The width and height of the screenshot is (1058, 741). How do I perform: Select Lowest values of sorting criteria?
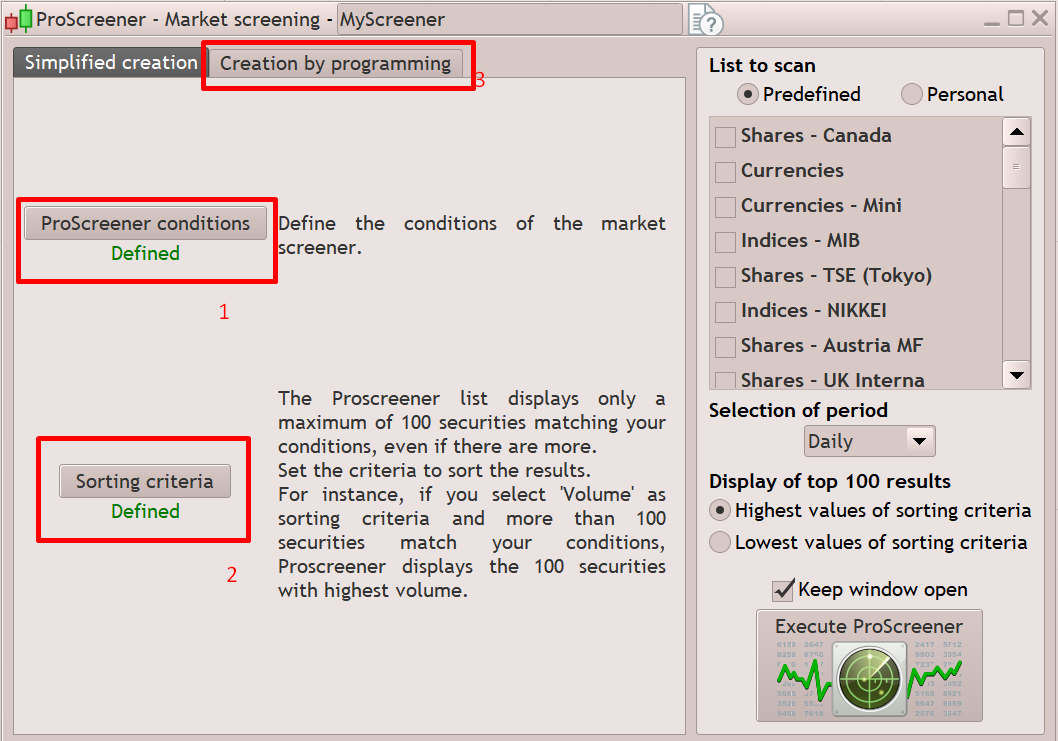[720, 542]
